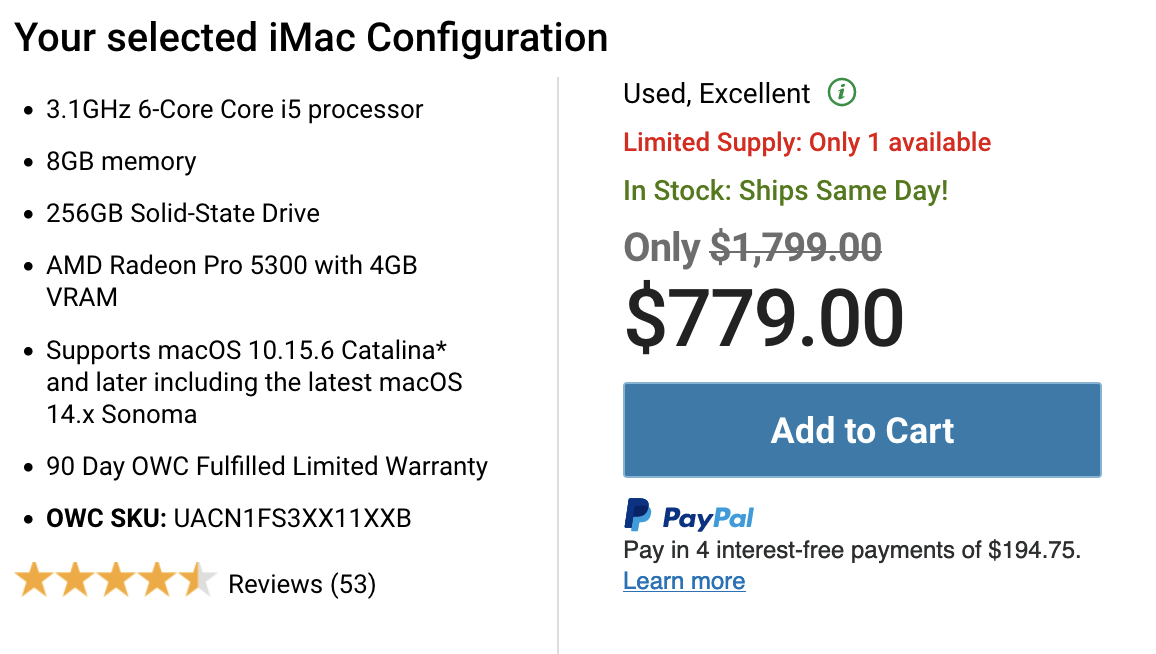Open the PayPal Learn more link
This screenshot has width=1156, height=654.
point(684,581)
